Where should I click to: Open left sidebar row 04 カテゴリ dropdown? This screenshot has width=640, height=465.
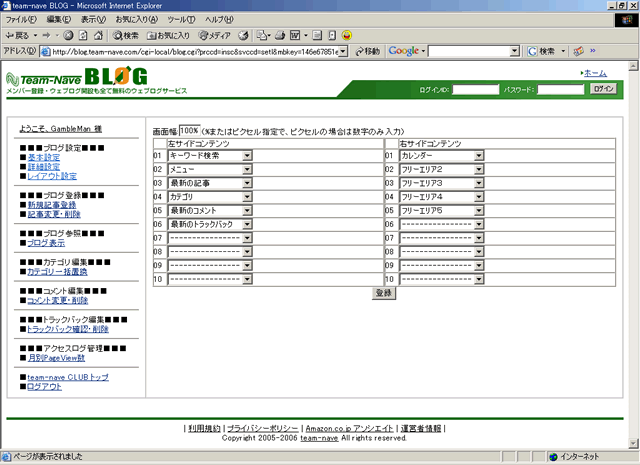tap(247, 197)
